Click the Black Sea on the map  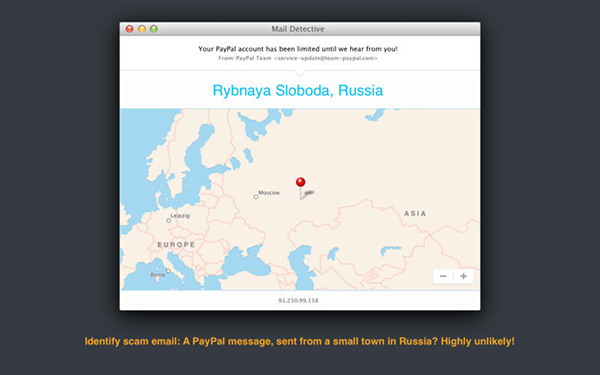(245, 262)
